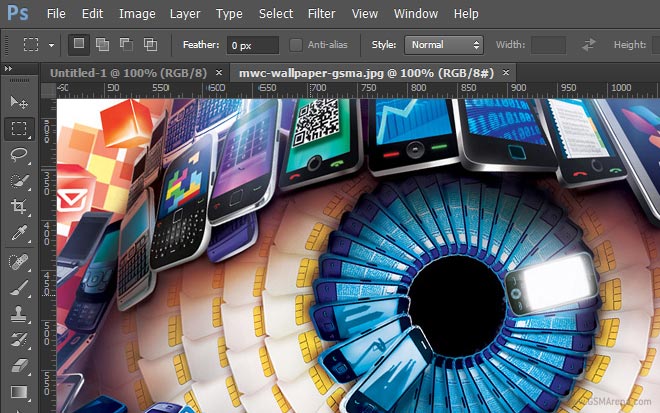This screenshot has height=413, width=660.
Task: Open the File menu
Action: click(56, 13)
